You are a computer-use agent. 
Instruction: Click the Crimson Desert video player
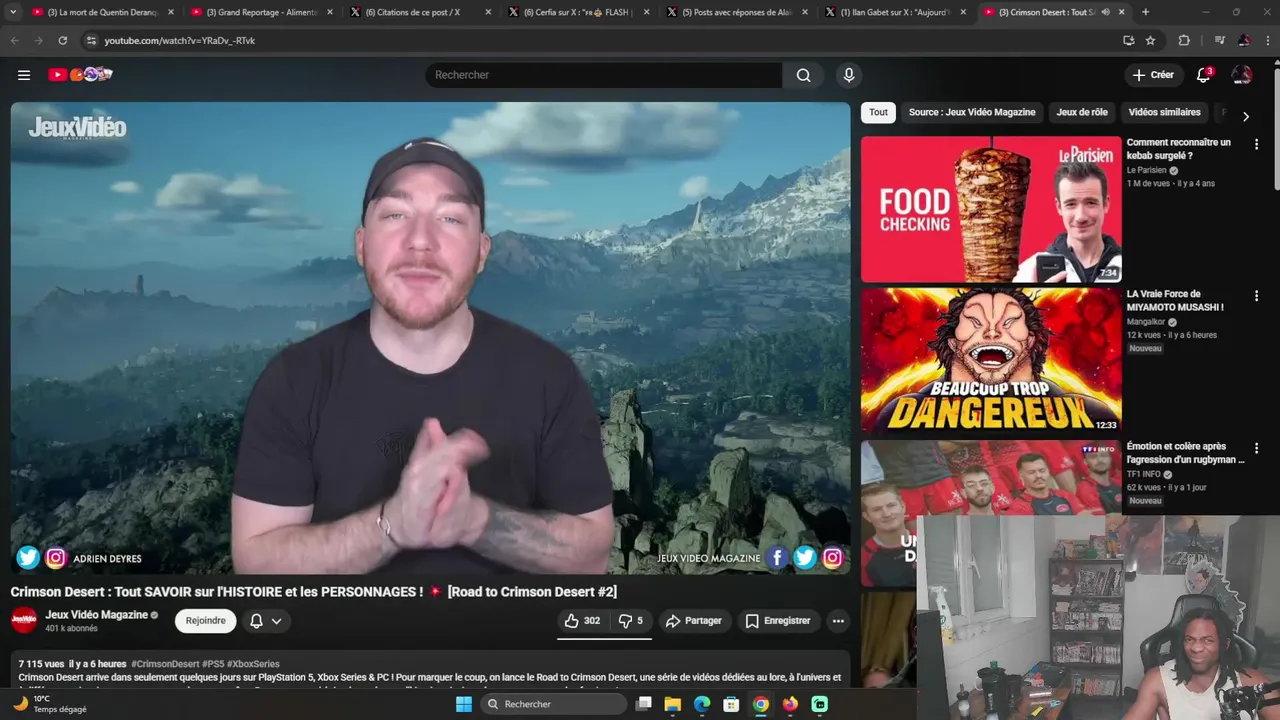click(430, 338)
